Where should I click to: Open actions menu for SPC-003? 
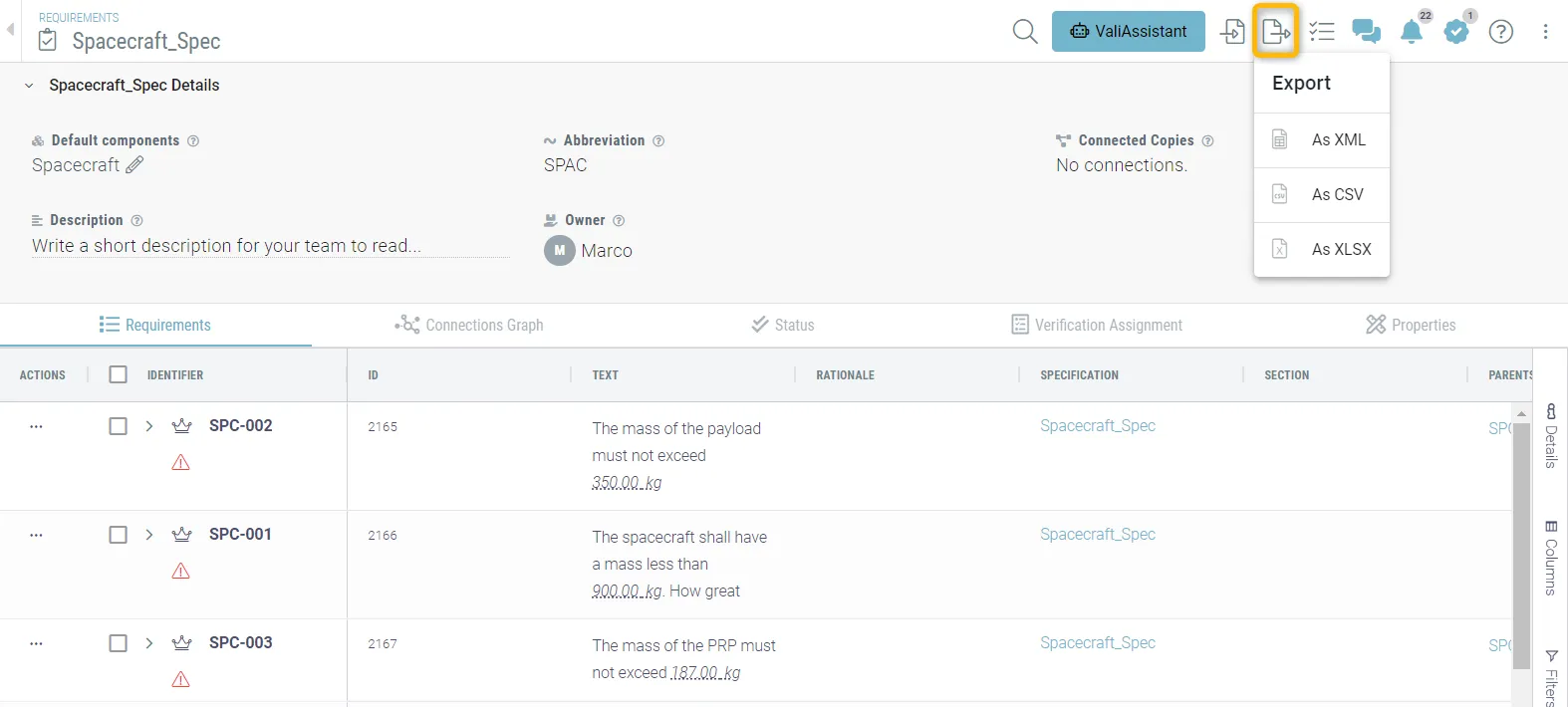36,643
